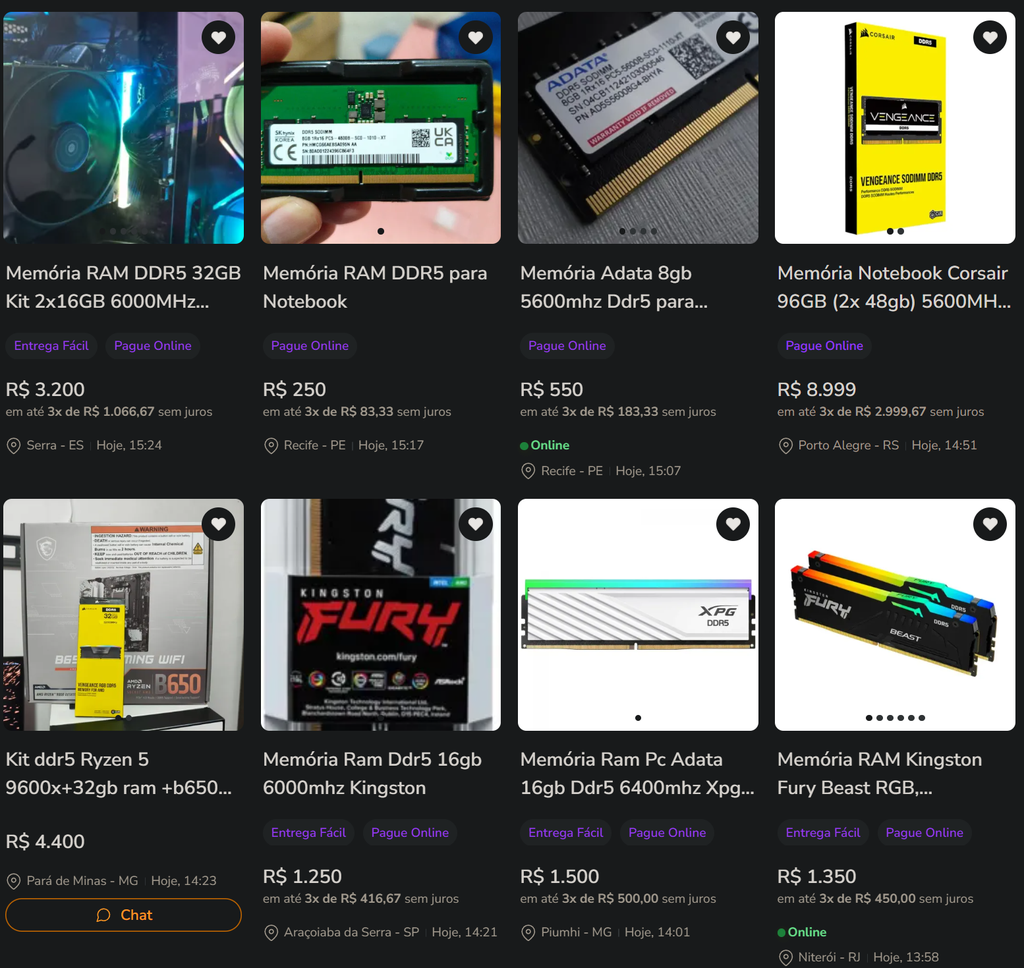Image resolution: width=1024 pixels, height=968 pixels.
Task: Save the Corsair 96GB notebook memory listing
Action: (990, 37)
